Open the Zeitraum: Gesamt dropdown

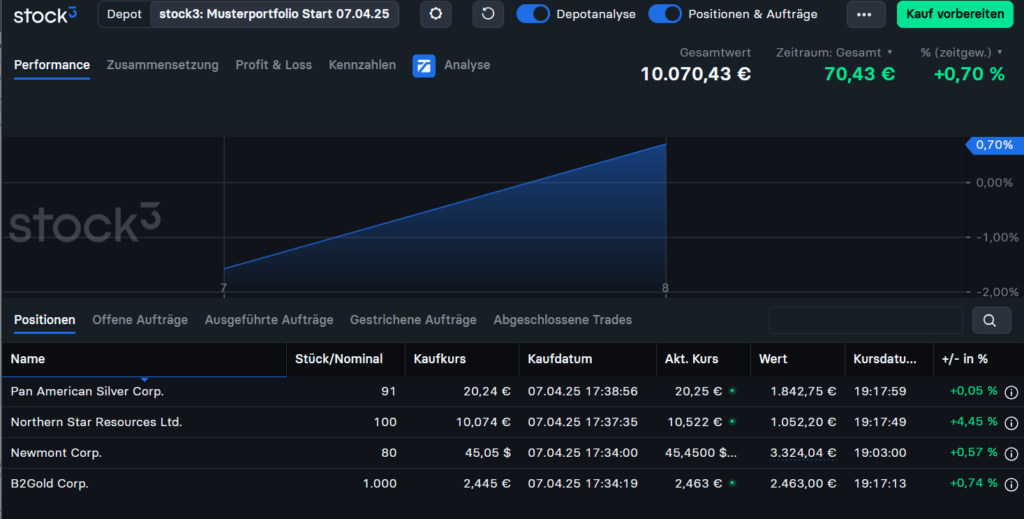click(x=834, y=52)
